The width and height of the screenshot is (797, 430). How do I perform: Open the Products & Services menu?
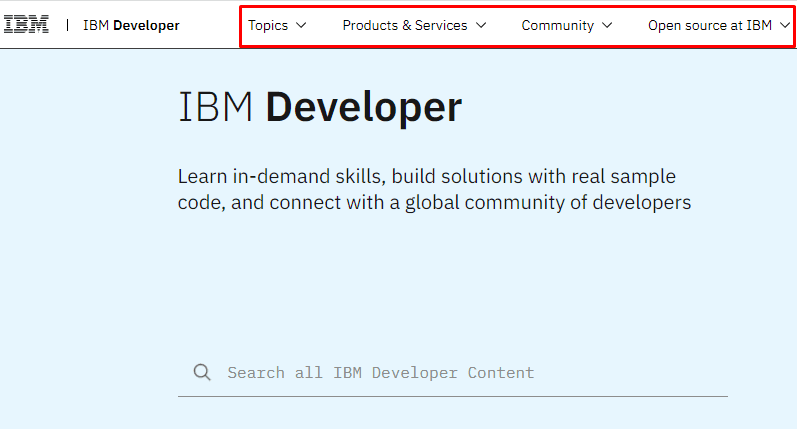(x=404, y=25)
